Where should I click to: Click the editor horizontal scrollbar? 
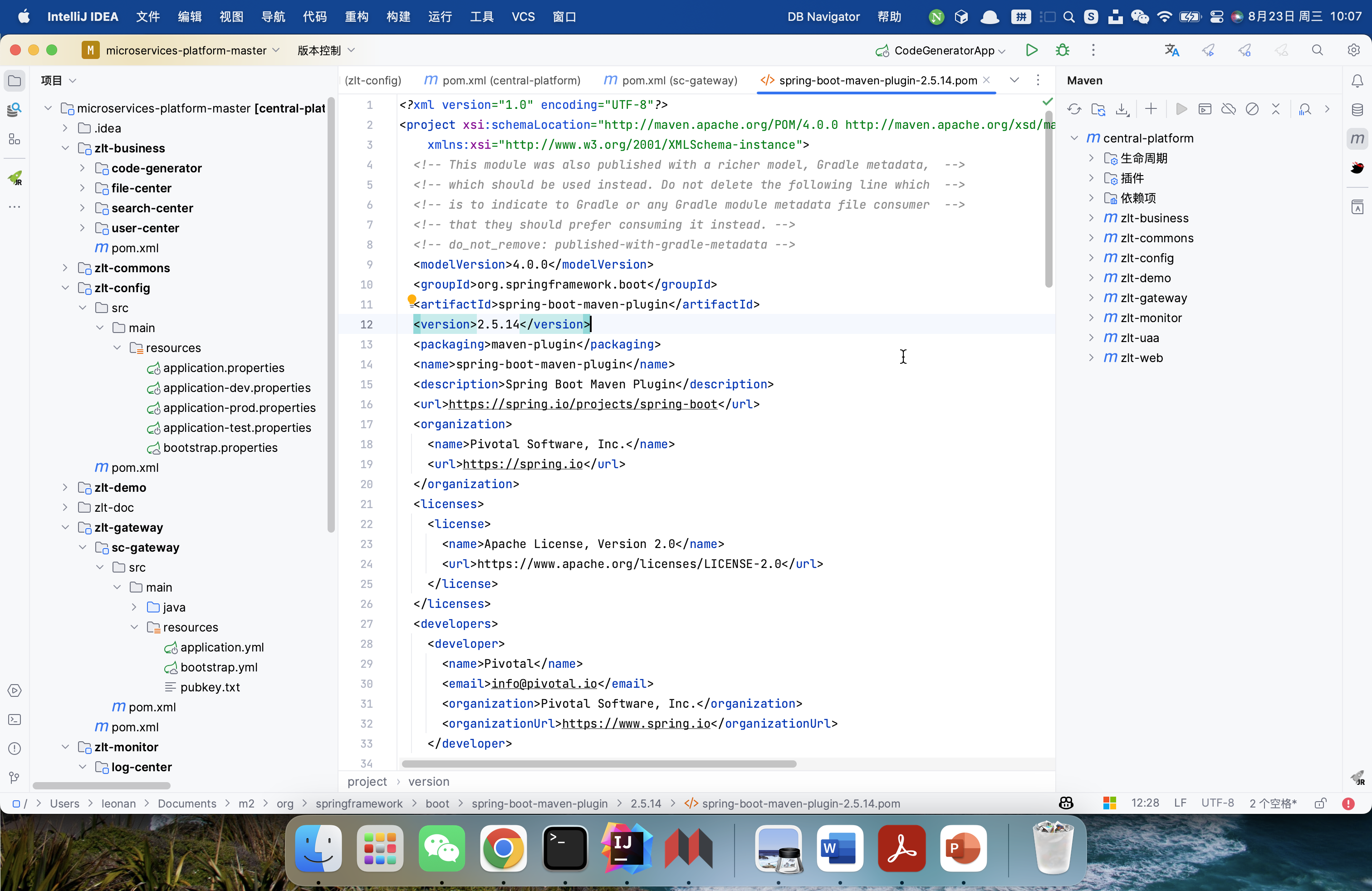pyautogui.click(x=598, y=764)
